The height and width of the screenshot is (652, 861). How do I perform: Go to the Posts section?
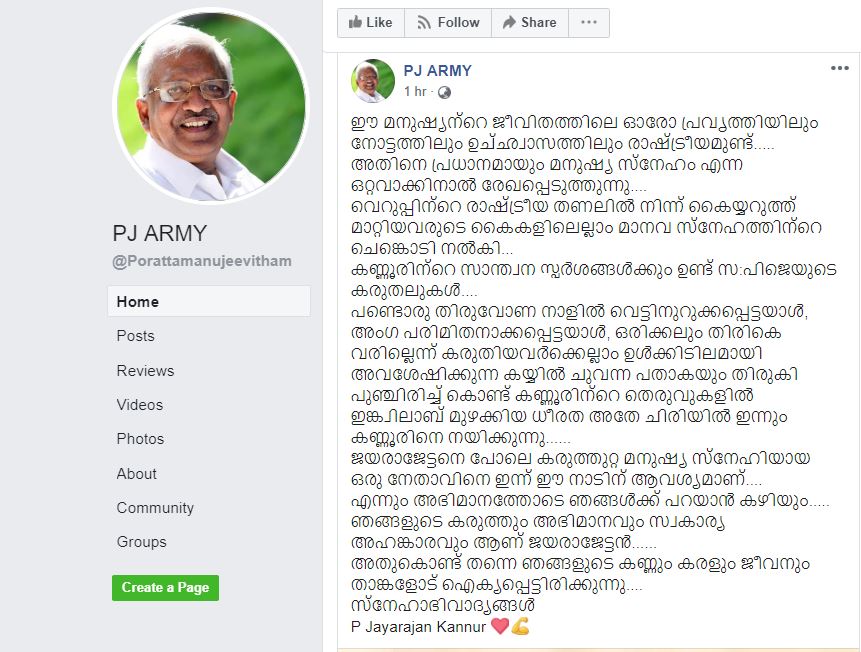click(x=136, y=336)
